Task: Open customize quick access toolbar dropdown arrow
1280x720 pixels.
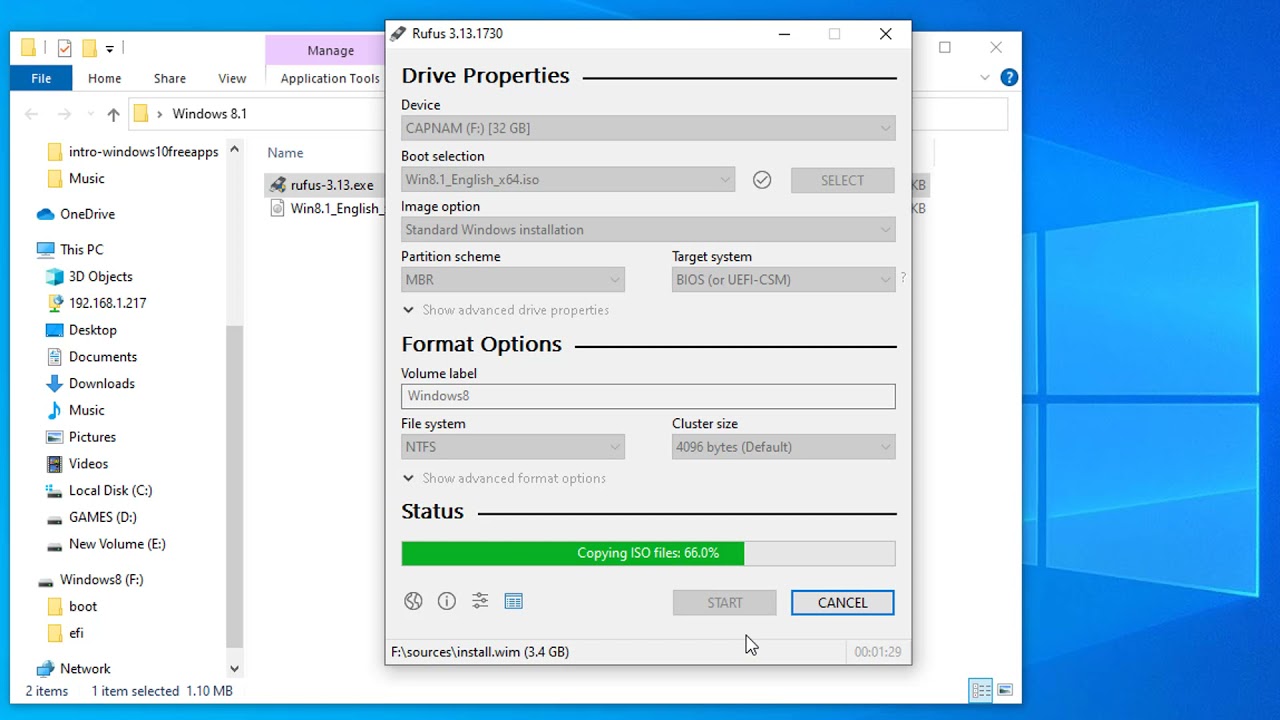Action: (110, 48)
